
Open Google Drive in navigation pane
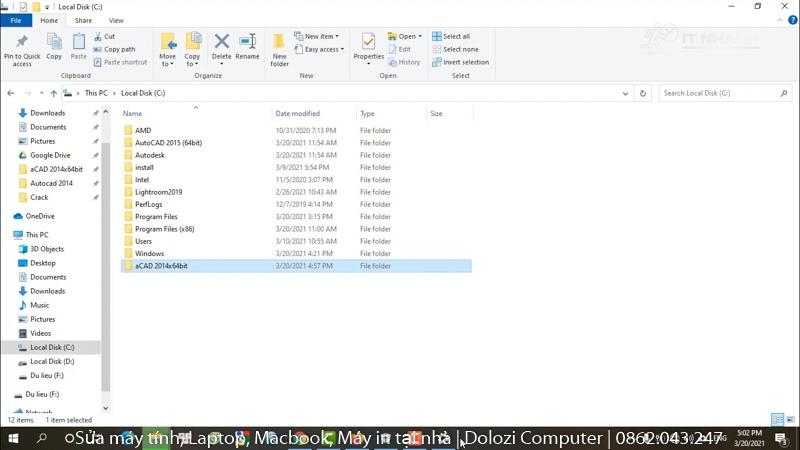[x=50, y=155]
